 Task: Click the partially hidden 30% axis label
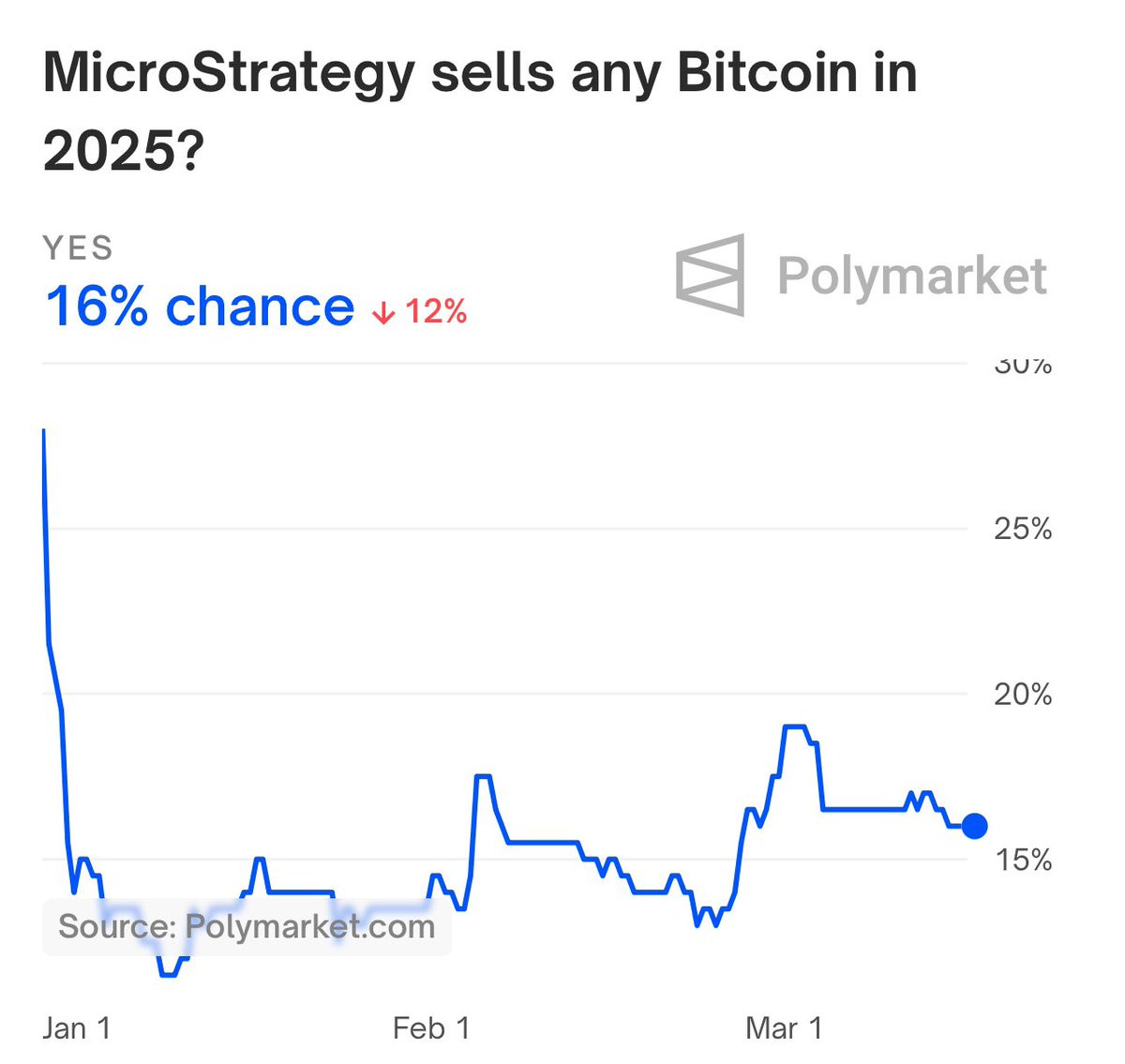click(x=1023, y=366)
